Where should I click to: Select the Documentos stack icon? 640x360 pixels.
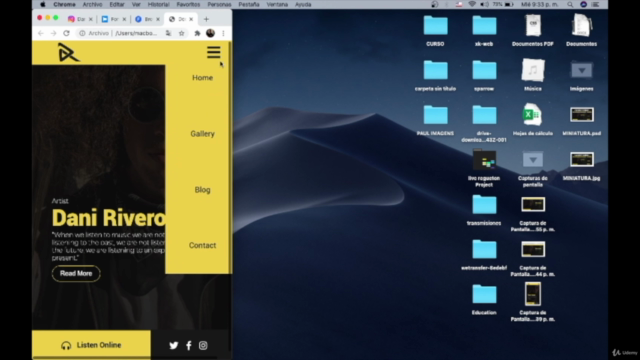tap(582, 26)
